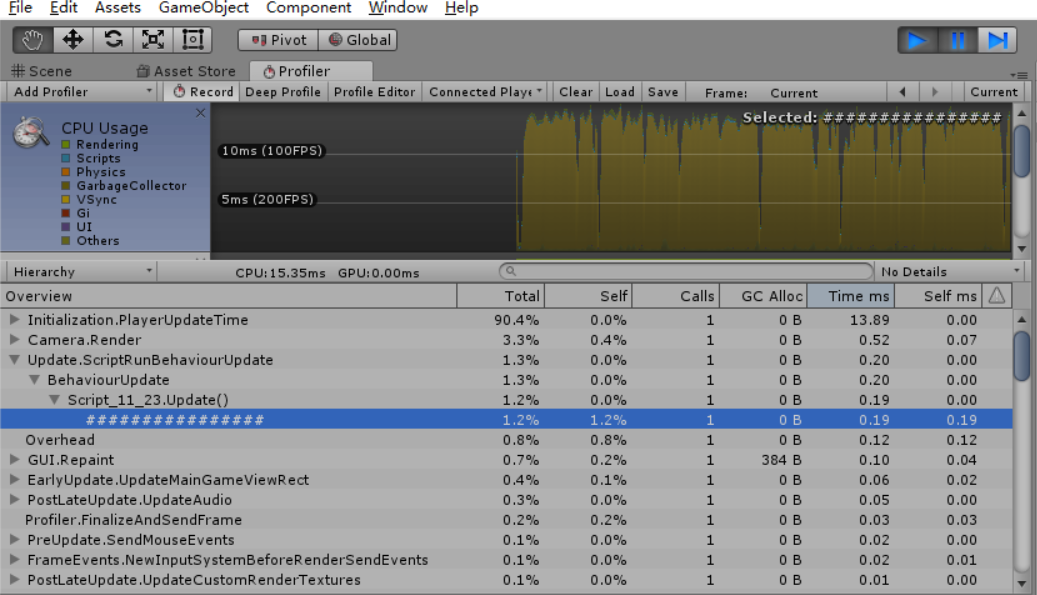Collapse Script_11_23.Update() row
The image size is (1037, 595).
tap(54, 400)
